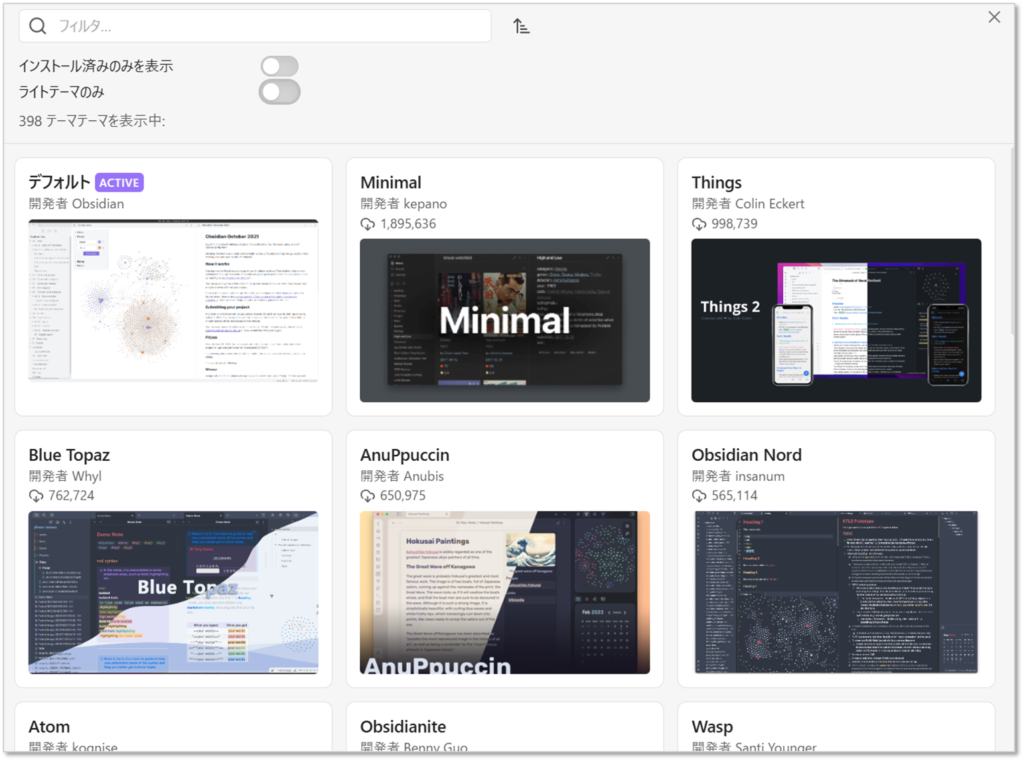1024x761 pixels.
Task: Open the Minimal theme preview image
Action: point(505,320)
